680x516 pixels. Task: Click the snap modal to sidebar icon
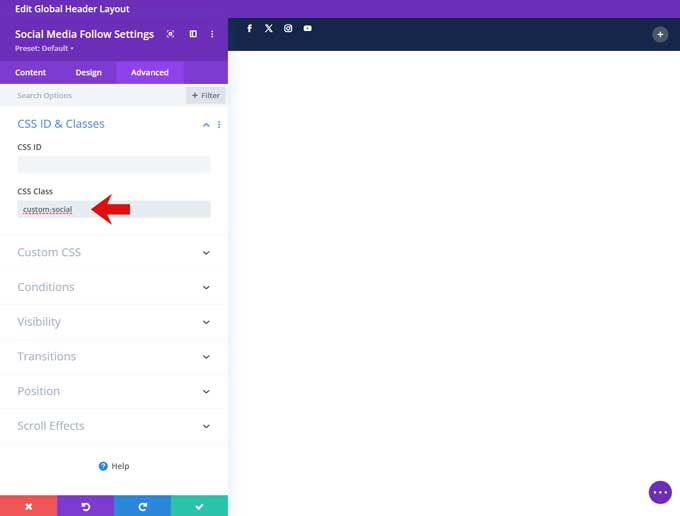(x=193, y=34)
